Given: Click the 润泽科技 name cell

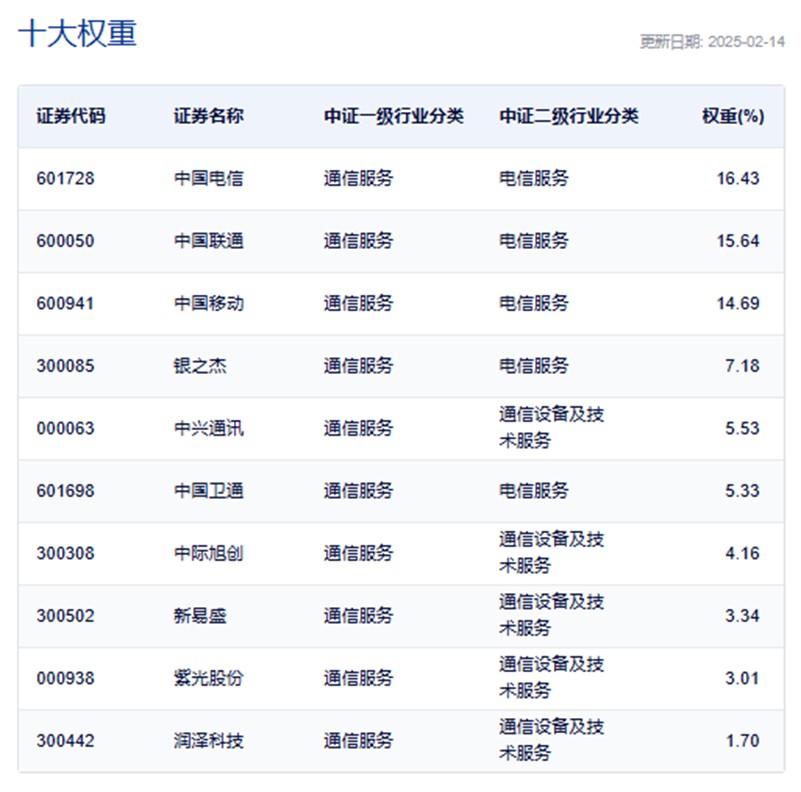Looking at the screenshot, I should [208, 740].
